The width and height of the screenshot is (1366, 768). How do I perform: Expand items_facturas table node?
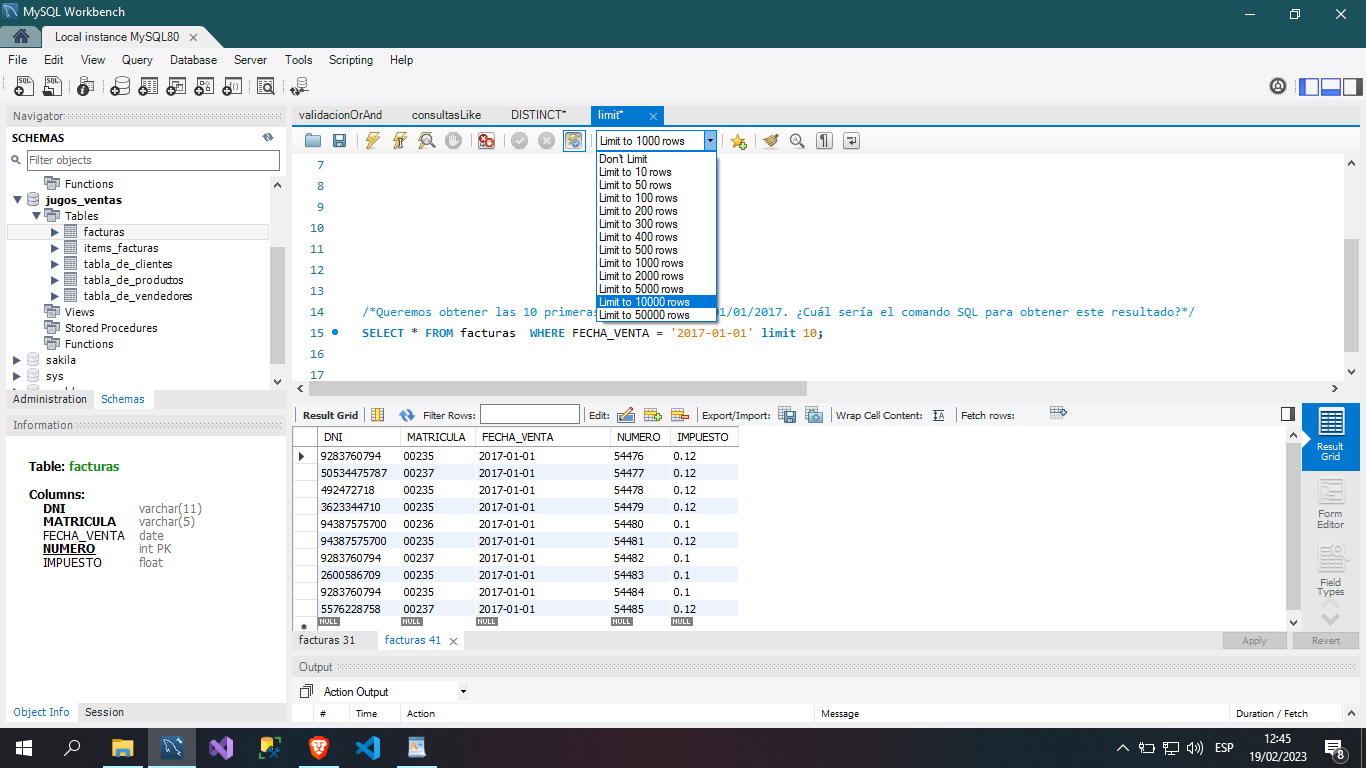(x=55, y=248)
